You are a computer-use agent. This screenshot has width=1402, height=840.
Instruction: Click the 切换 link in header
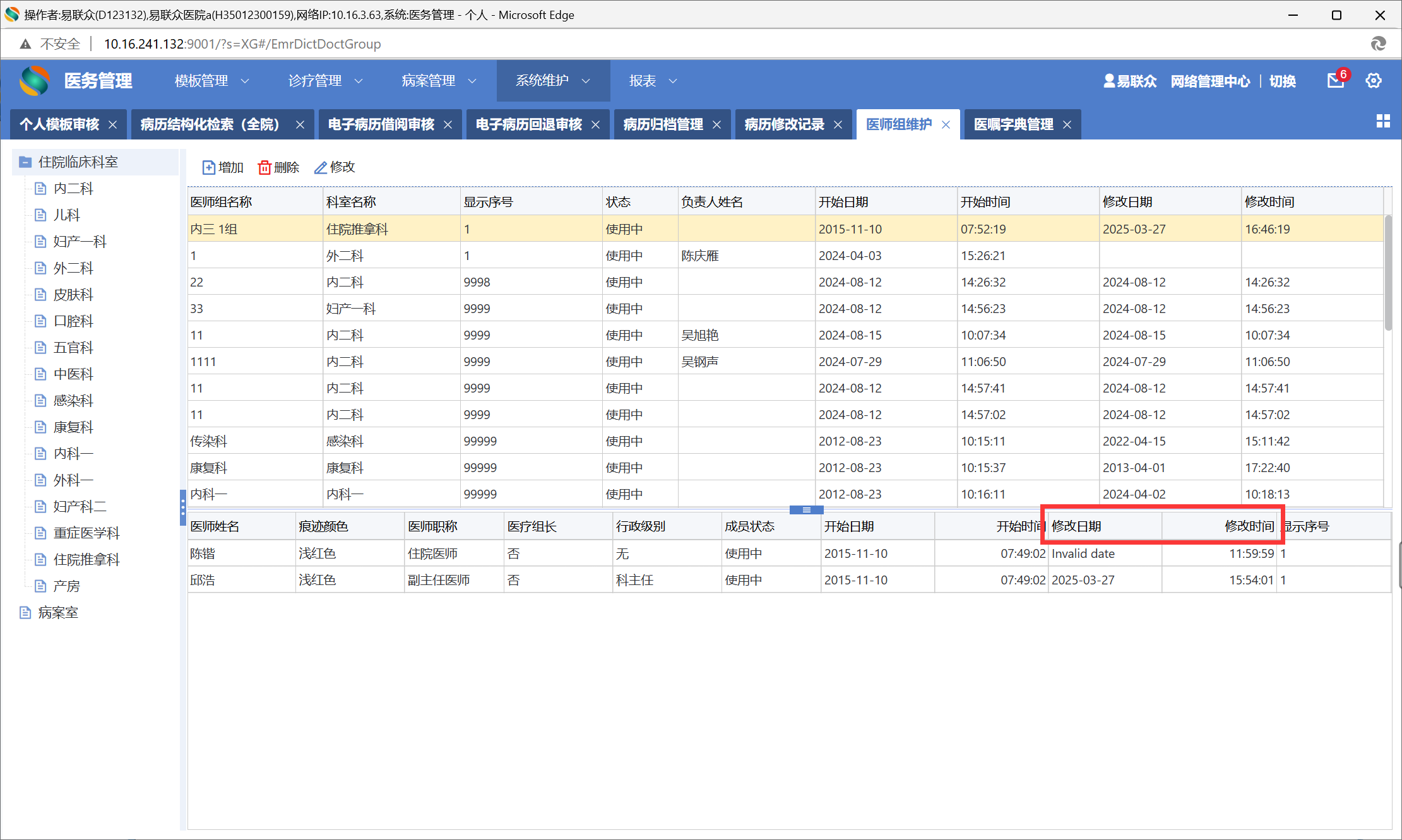pyautogui.click(x=1282, y=81)
